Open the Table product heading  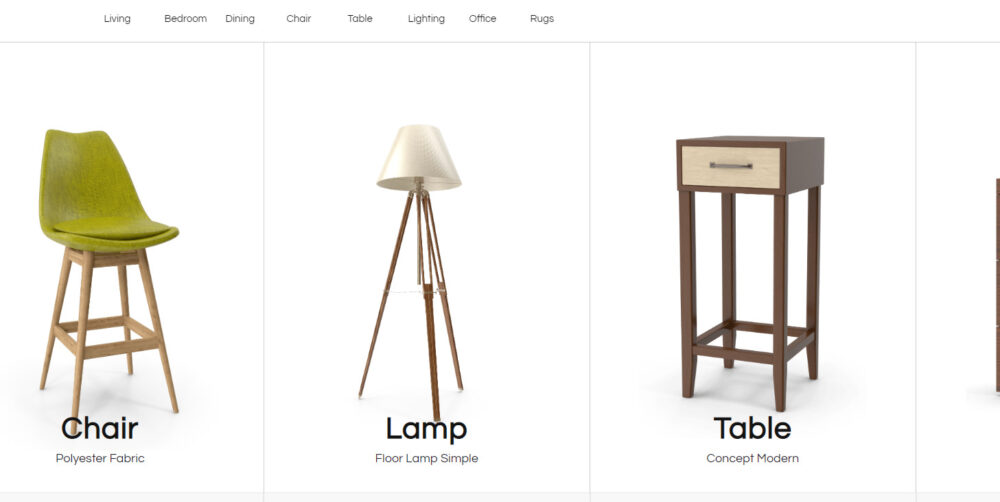[753, 428]
